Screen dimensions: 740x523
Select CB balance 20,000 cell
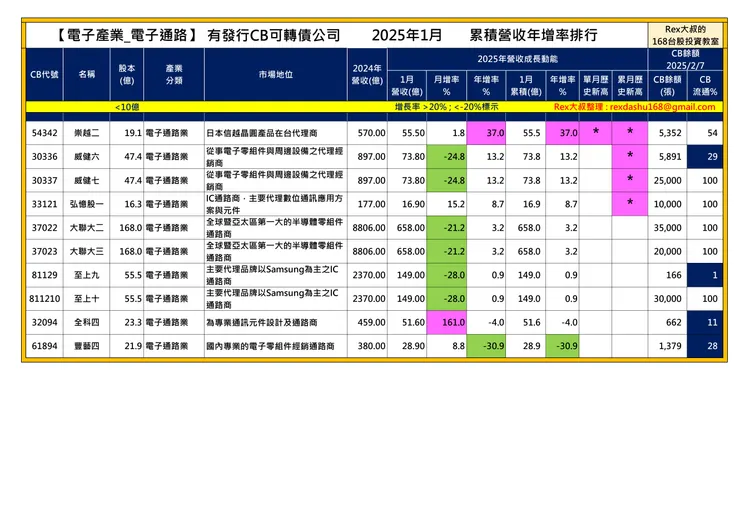click(667, 251)
